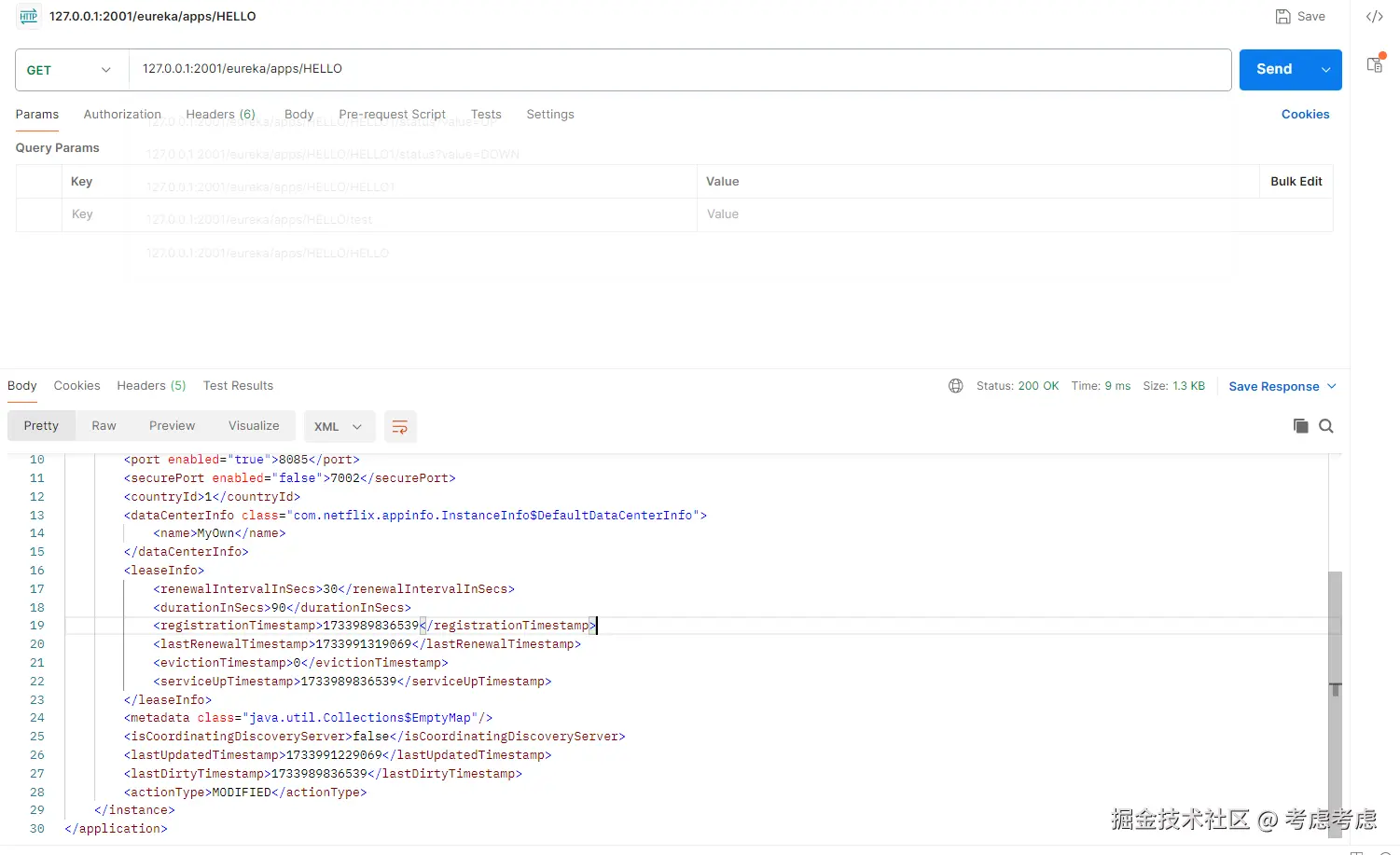This screenshot has height=855, width=1400.
Task: Click the Save button
Action: tap(1300, 16)
